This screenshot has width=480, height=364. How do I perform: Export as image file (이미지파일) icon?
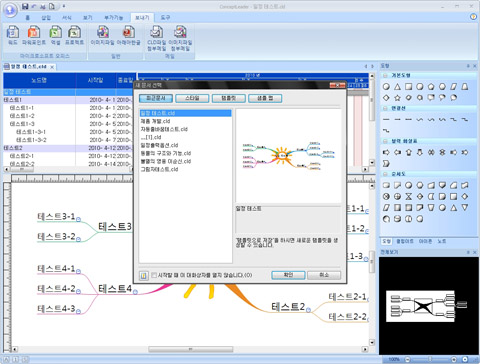(103, 32)
